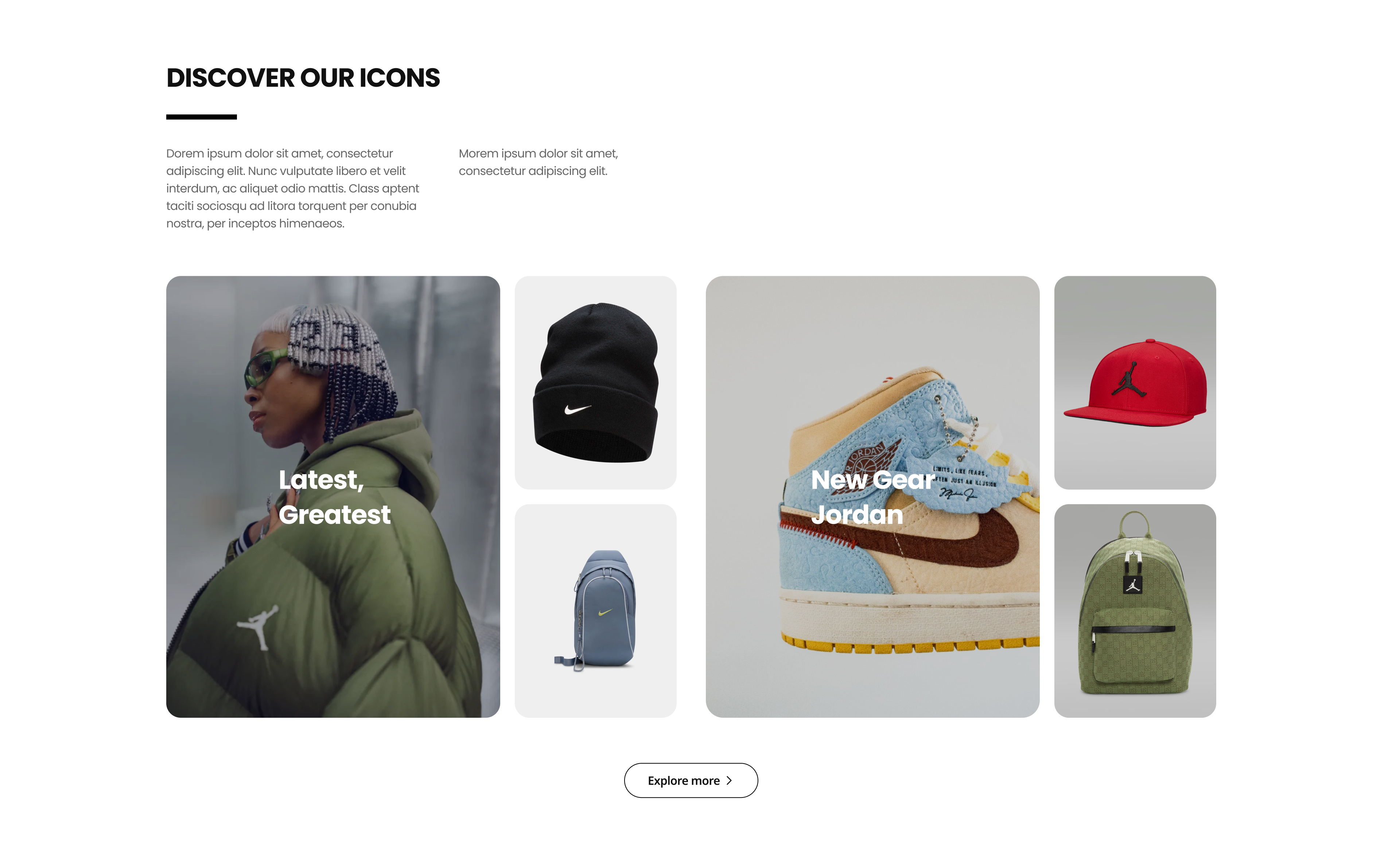Click the chevron arrow beside Explore more
Image resolution: width=1400 pixels, height=858 pixels.
click(x=729, y=781)
